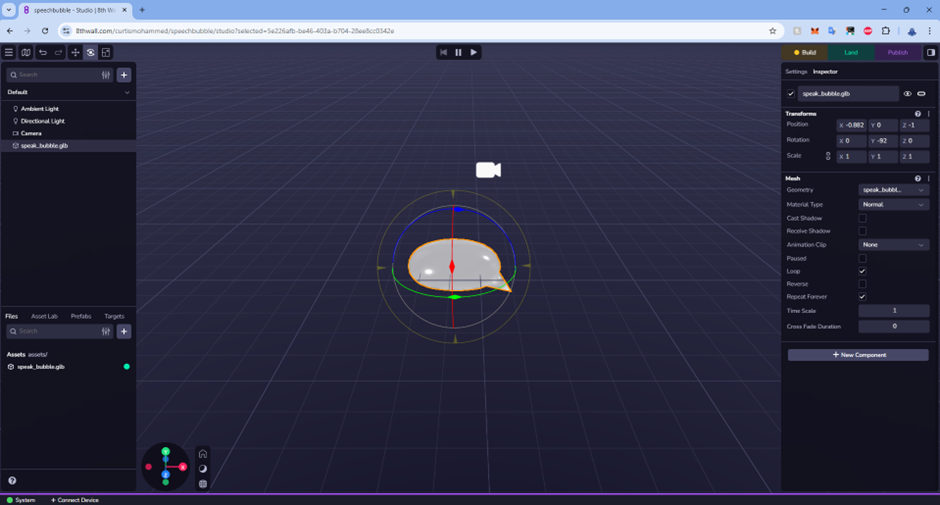This screenshot has height=505, width=940.
Task: Click the New Component button
Action: (x=858, y=355)
